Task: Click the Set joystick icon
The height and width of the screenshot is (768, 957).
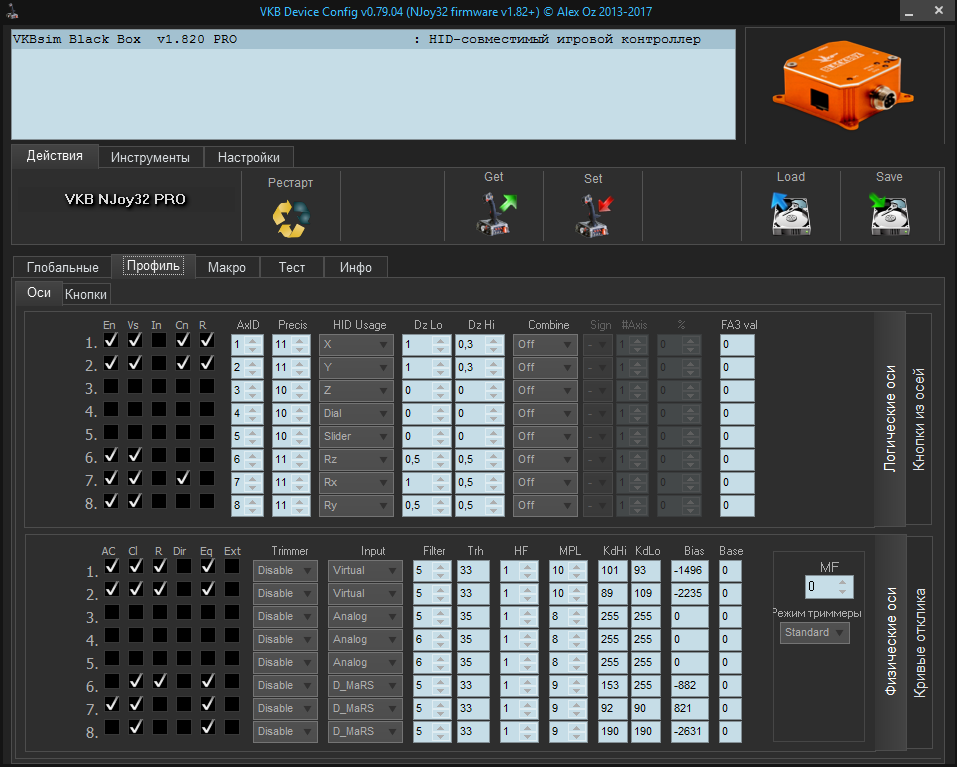Action: pos(593,215)
